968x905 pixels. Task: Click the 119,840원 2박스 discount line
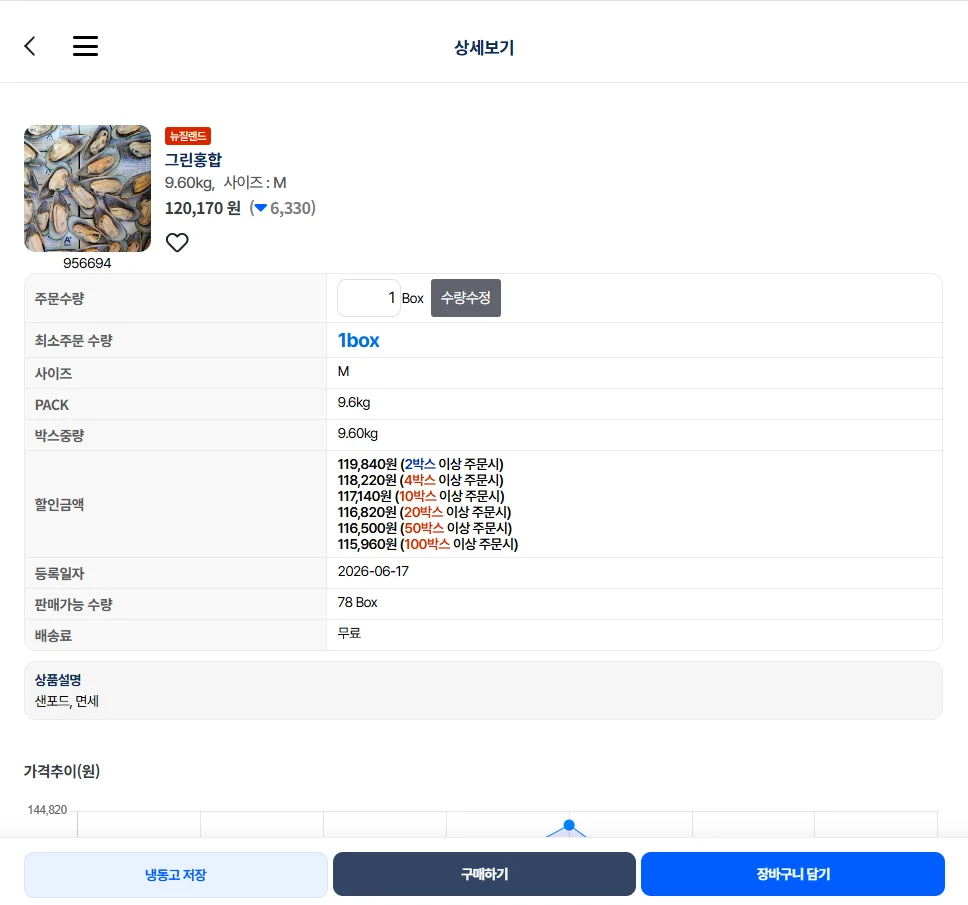pos(420,464)
